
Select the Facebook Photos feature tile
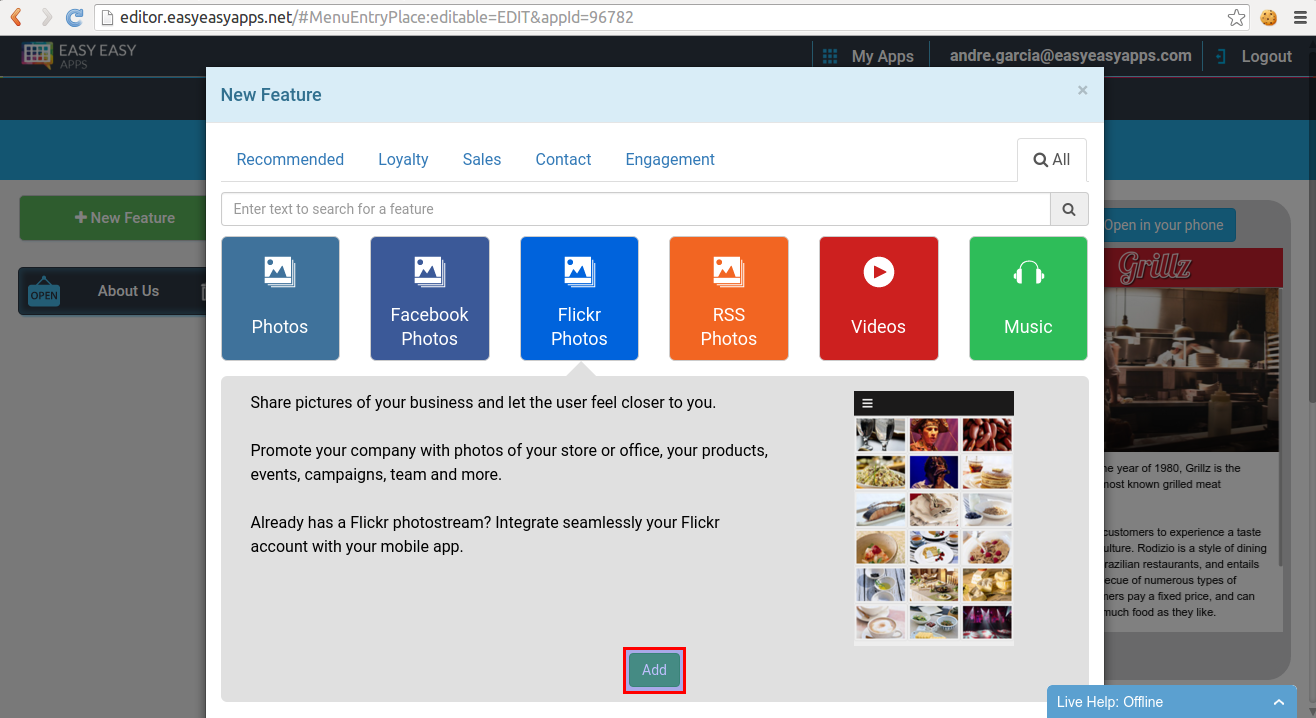pyautogui.click(x=429, y=298)
